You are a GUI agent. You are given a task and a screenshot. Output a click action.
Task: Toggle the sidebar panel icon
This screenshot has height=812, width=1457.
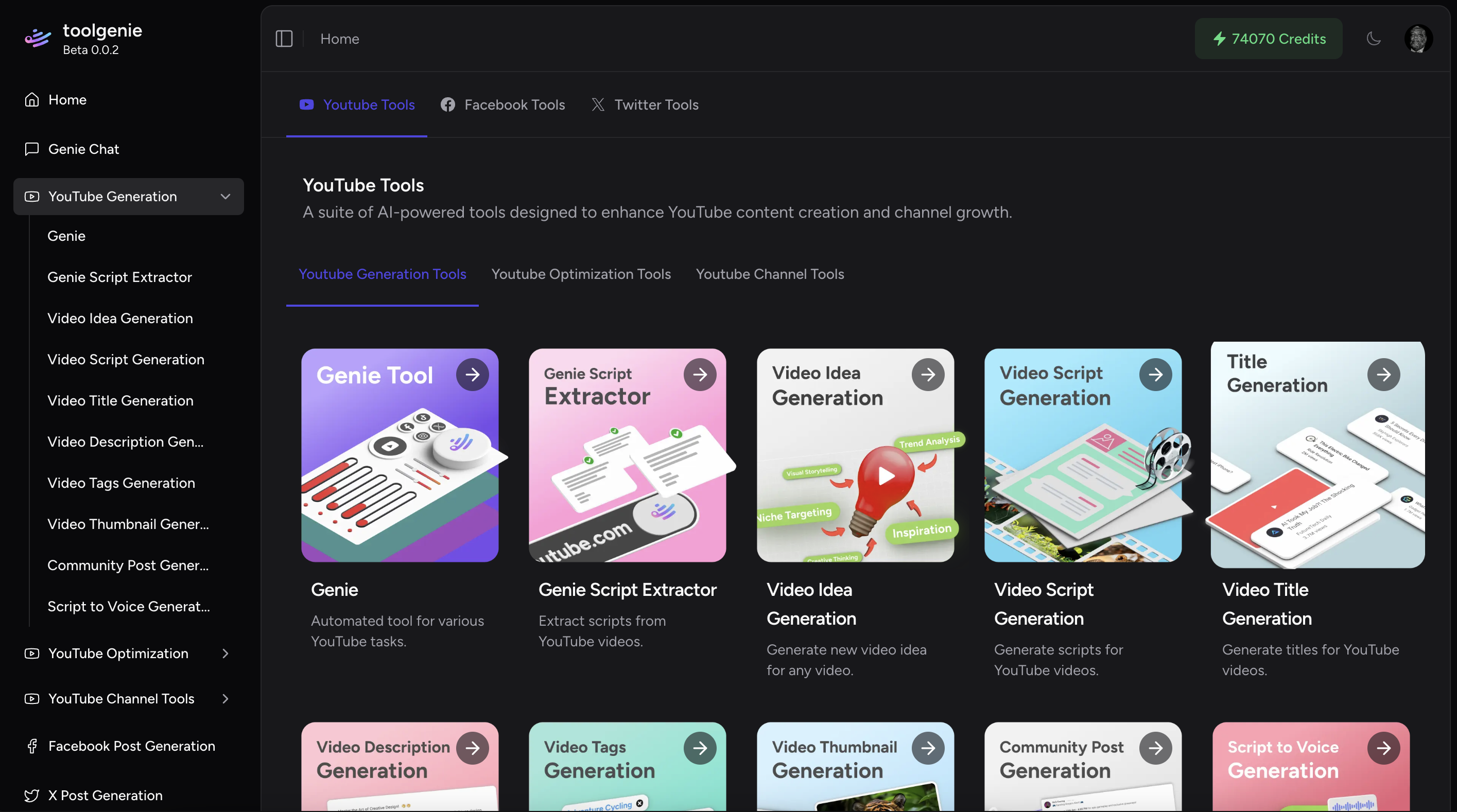click(284, 39)
